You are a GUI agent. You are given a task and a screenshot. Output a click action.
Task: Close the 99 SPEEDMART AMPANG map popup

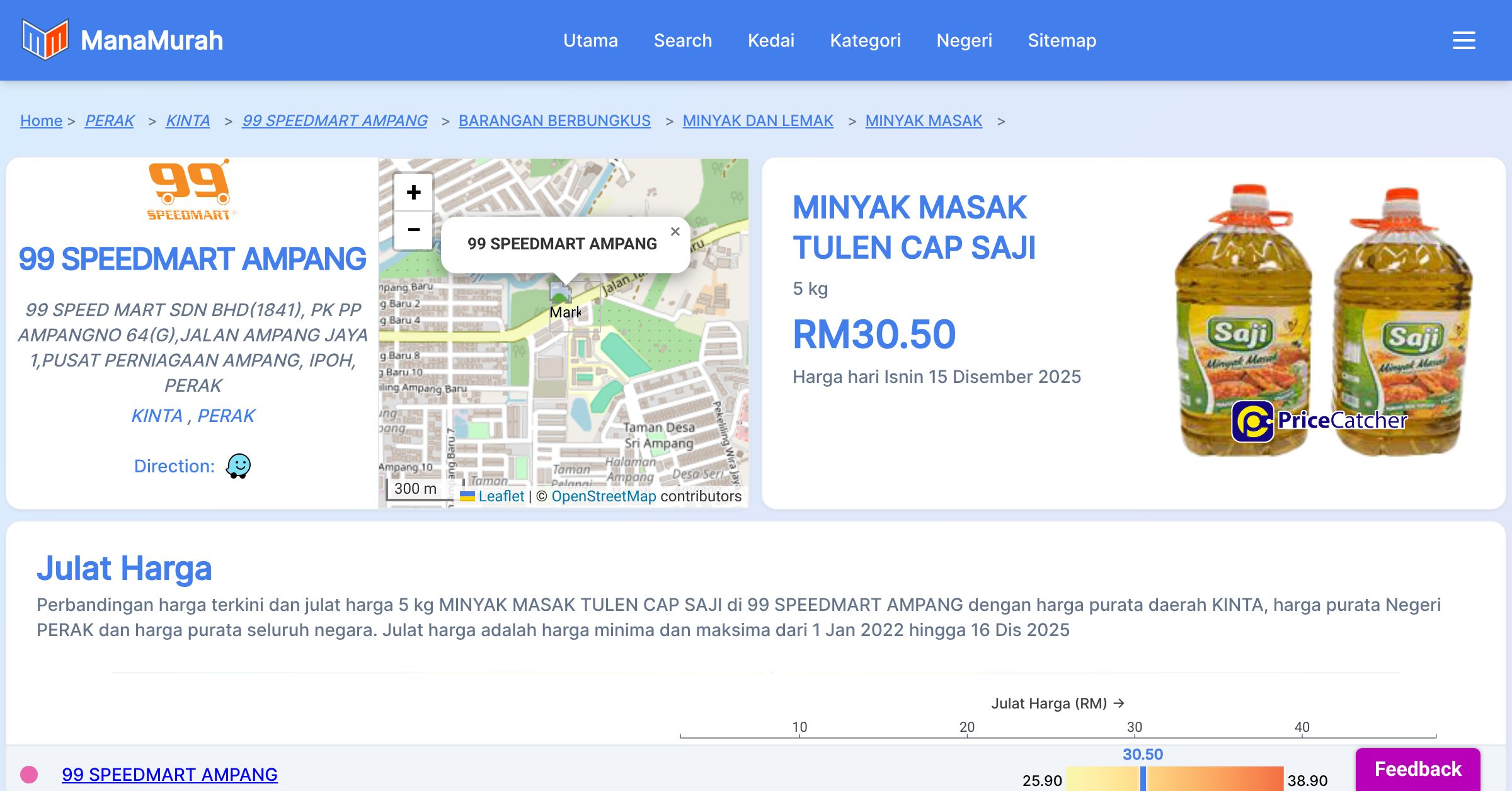[675, 232]
